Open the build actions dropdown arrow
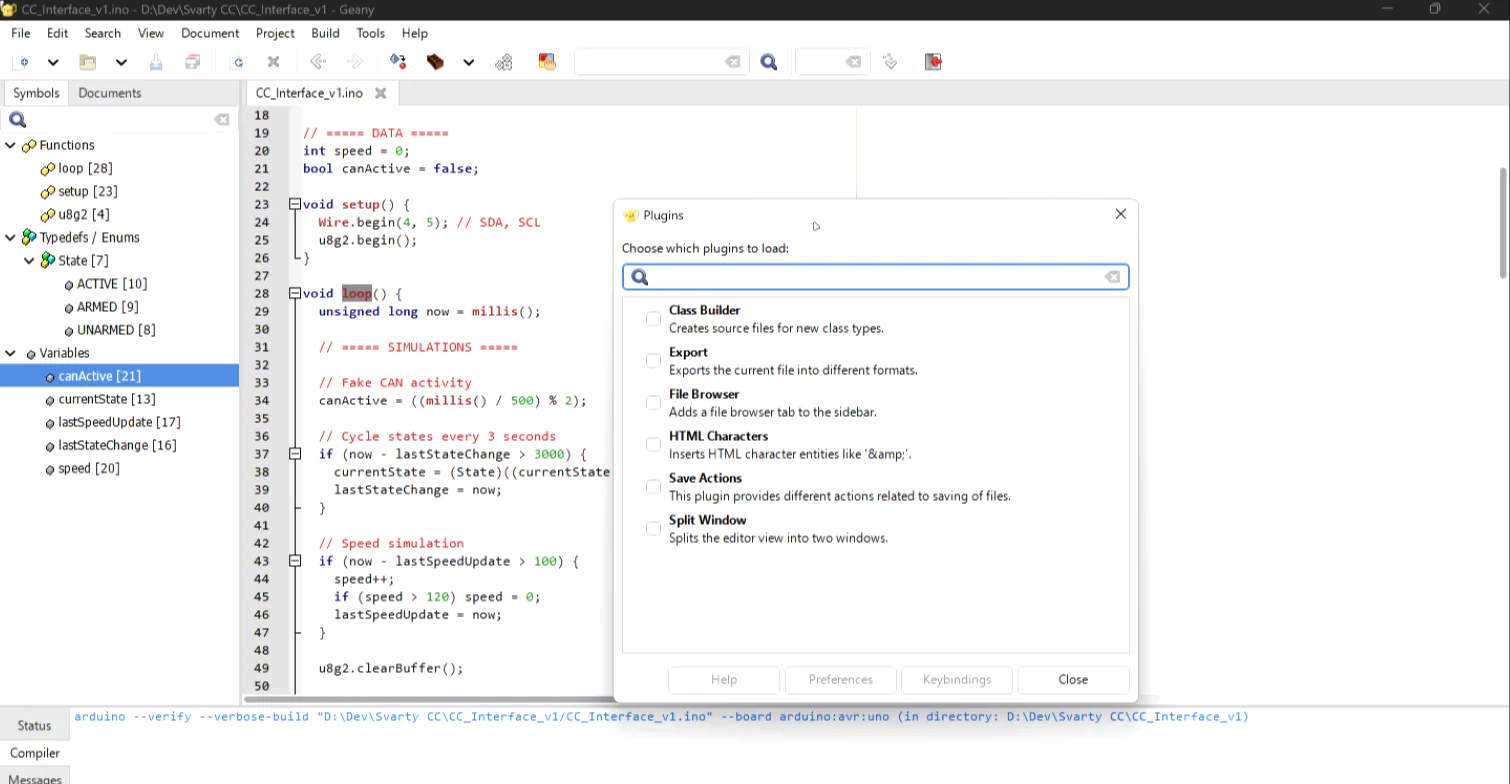 tap(468, 62)
